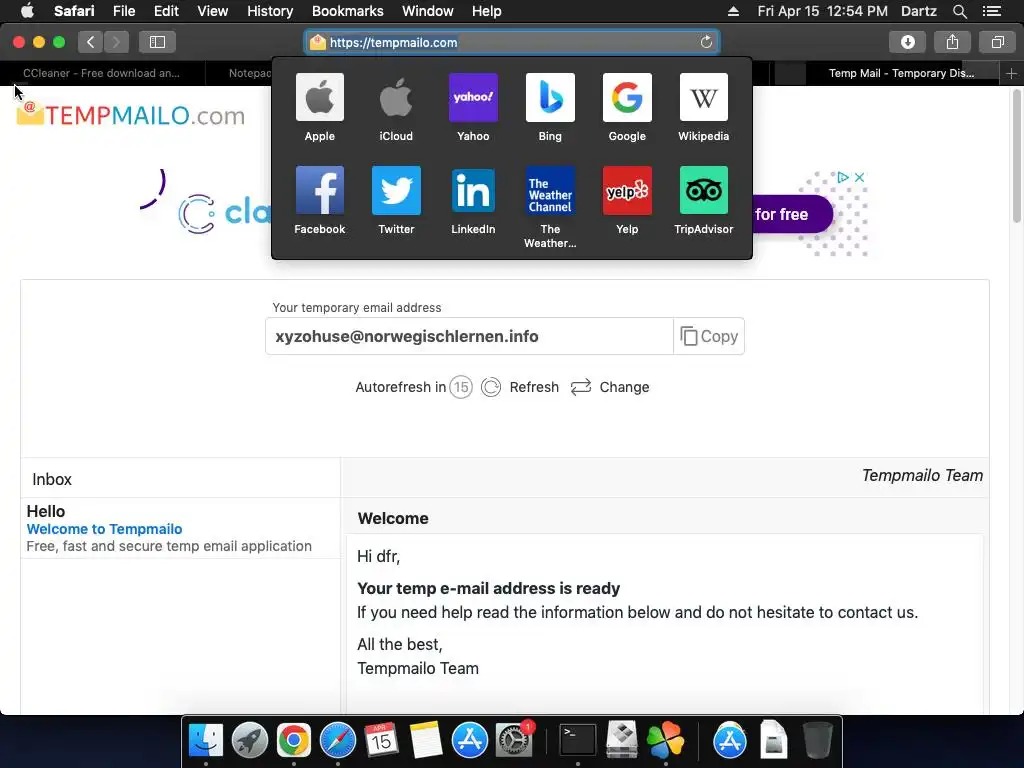Open the TripAdvisor favorite site
Viewport: 1024px width, 768px height.
tap(703, 200)
